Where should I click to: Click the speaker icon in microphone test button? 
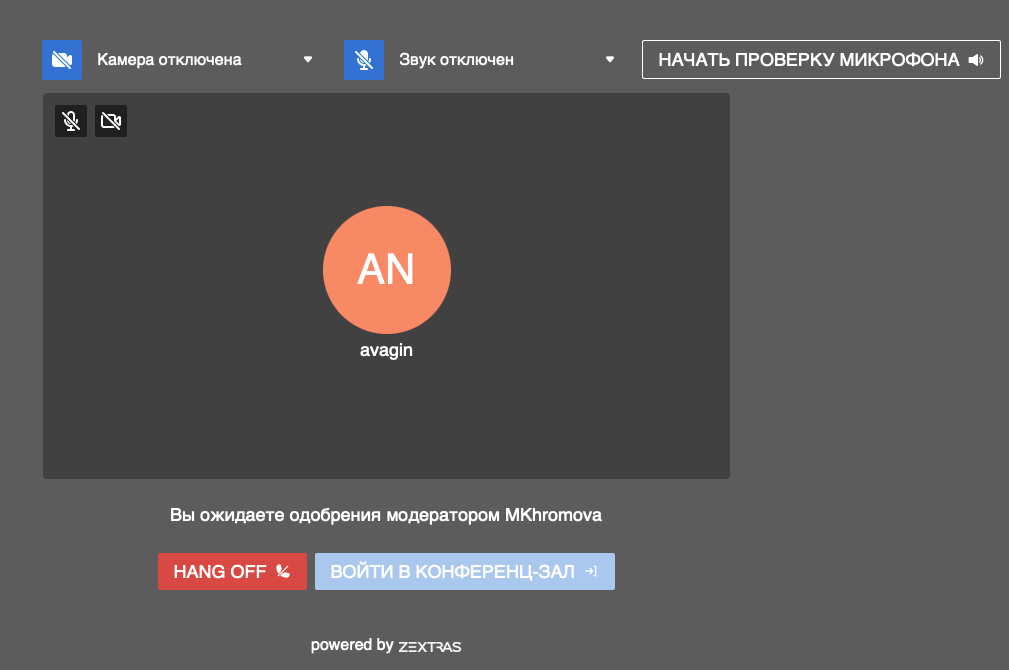click(976, 60)
